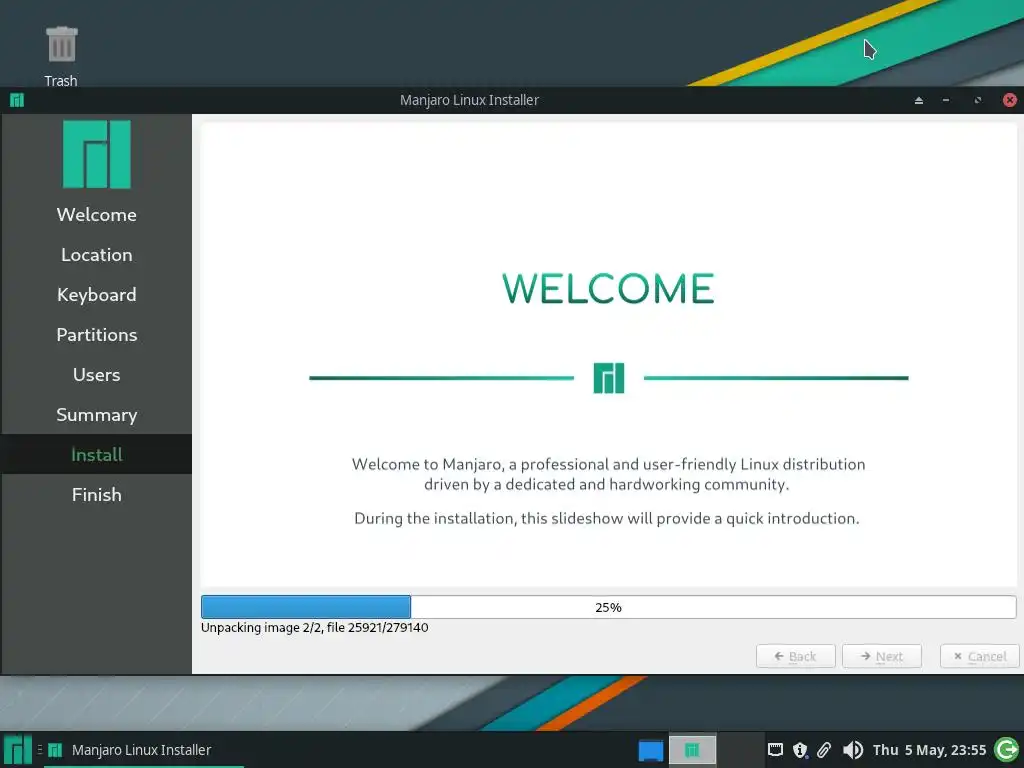1024x768 pixels.
Task: Click the small Manjaro logo between the lines
Action: click(x=609, y=378)
